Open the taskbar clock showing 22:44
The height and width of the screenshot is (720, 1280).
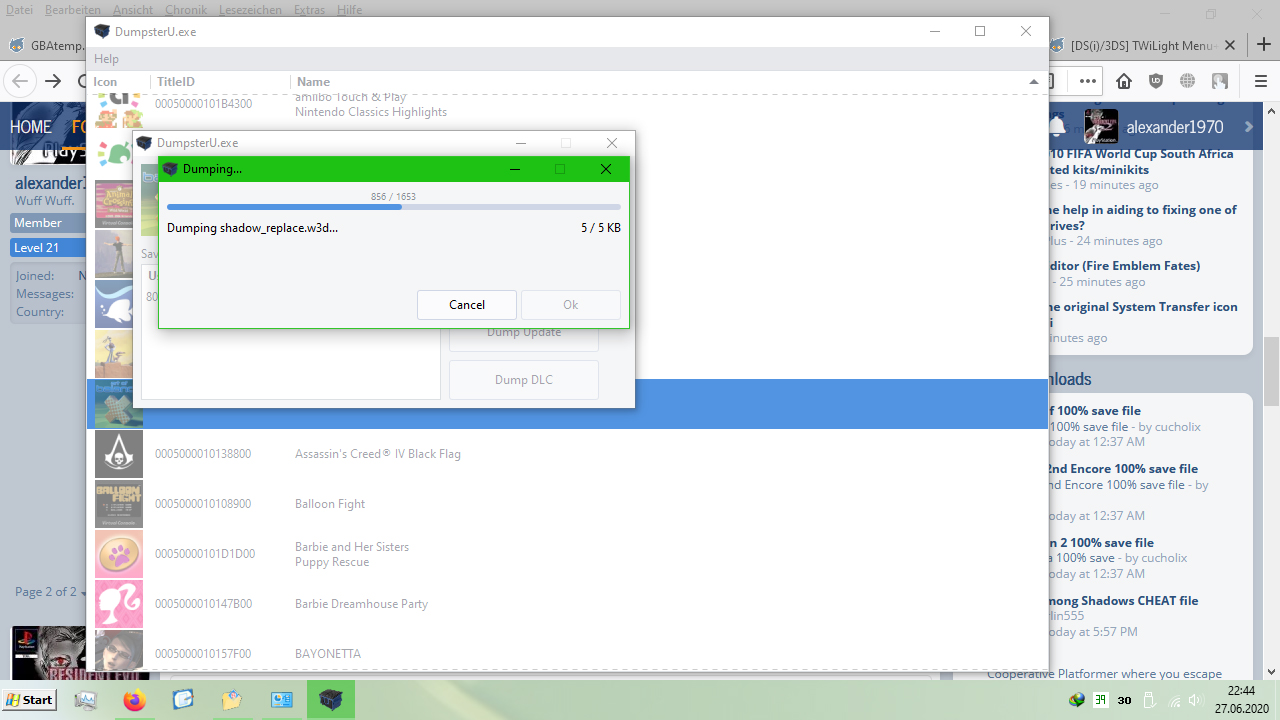click(1241, 699)
